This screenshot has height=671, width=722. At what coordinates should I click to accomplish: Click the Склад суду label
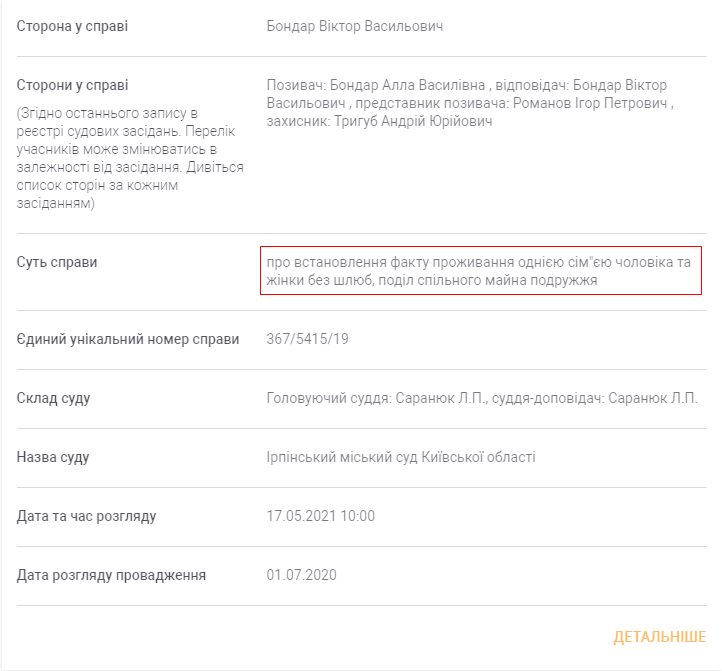(54, 398)
